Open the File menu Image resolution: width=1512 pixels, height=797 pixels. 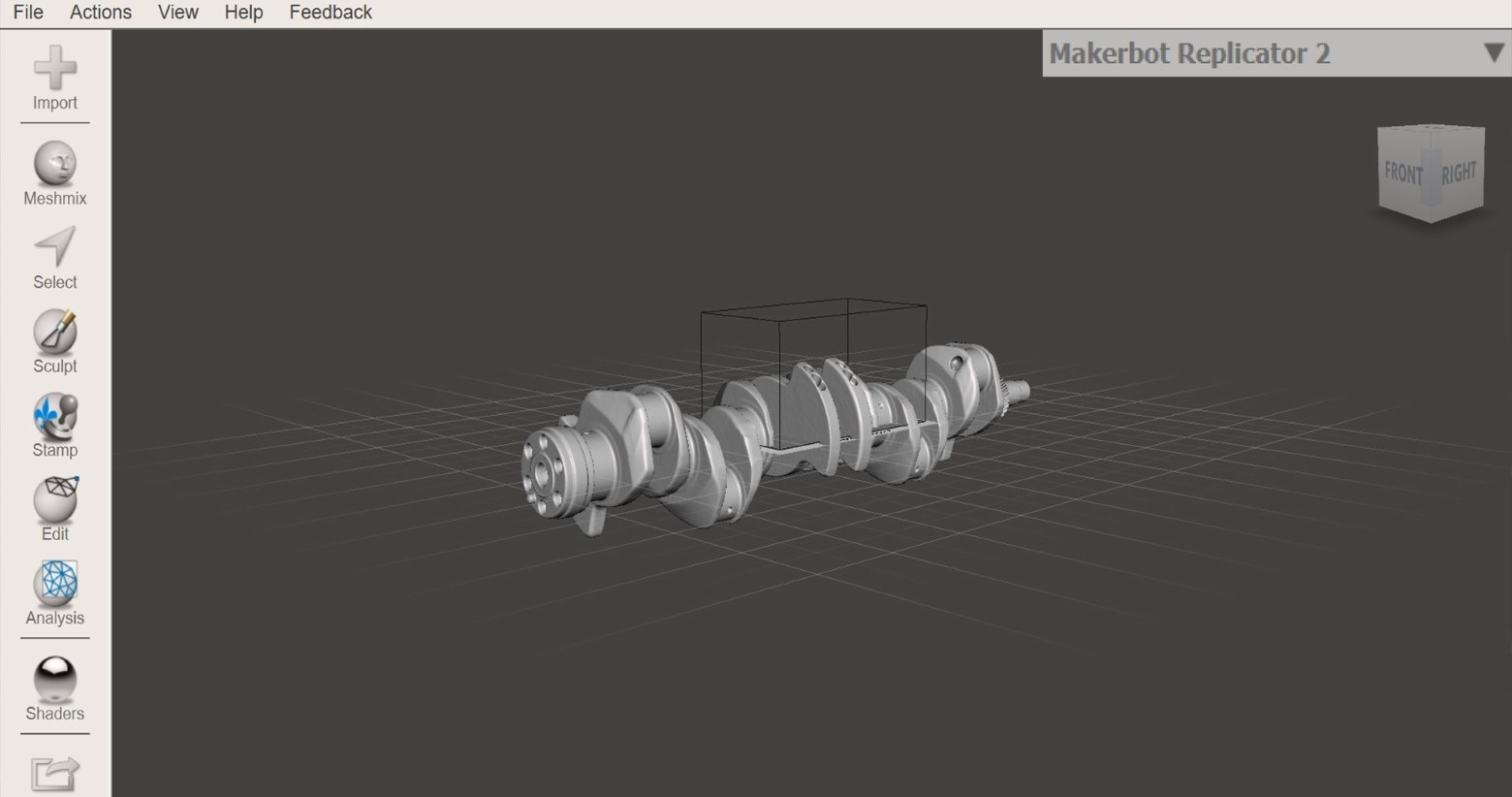[28, 13]
